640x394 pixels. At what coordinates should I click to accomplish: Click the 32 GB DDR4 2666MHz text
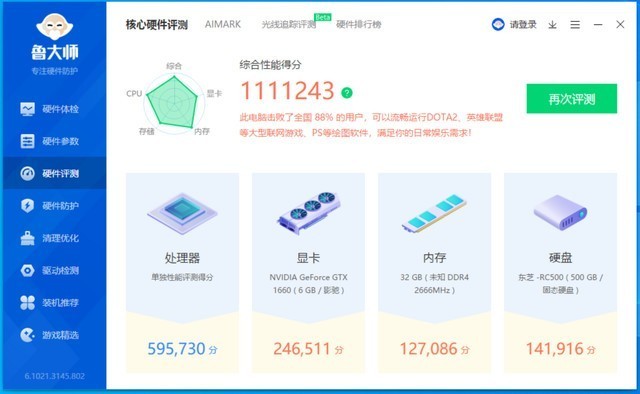pyautogui.click(x=434, y=283)
